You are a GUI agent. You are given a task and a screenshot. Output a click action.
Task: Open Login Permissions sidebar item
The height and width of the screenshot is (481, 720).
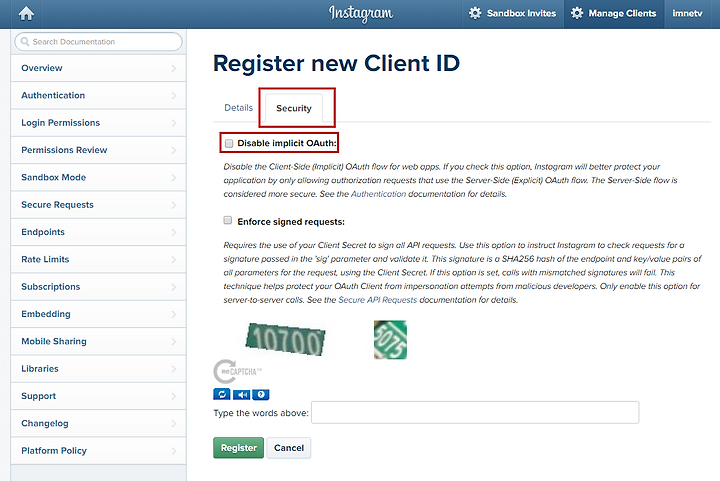pos(98,123)
